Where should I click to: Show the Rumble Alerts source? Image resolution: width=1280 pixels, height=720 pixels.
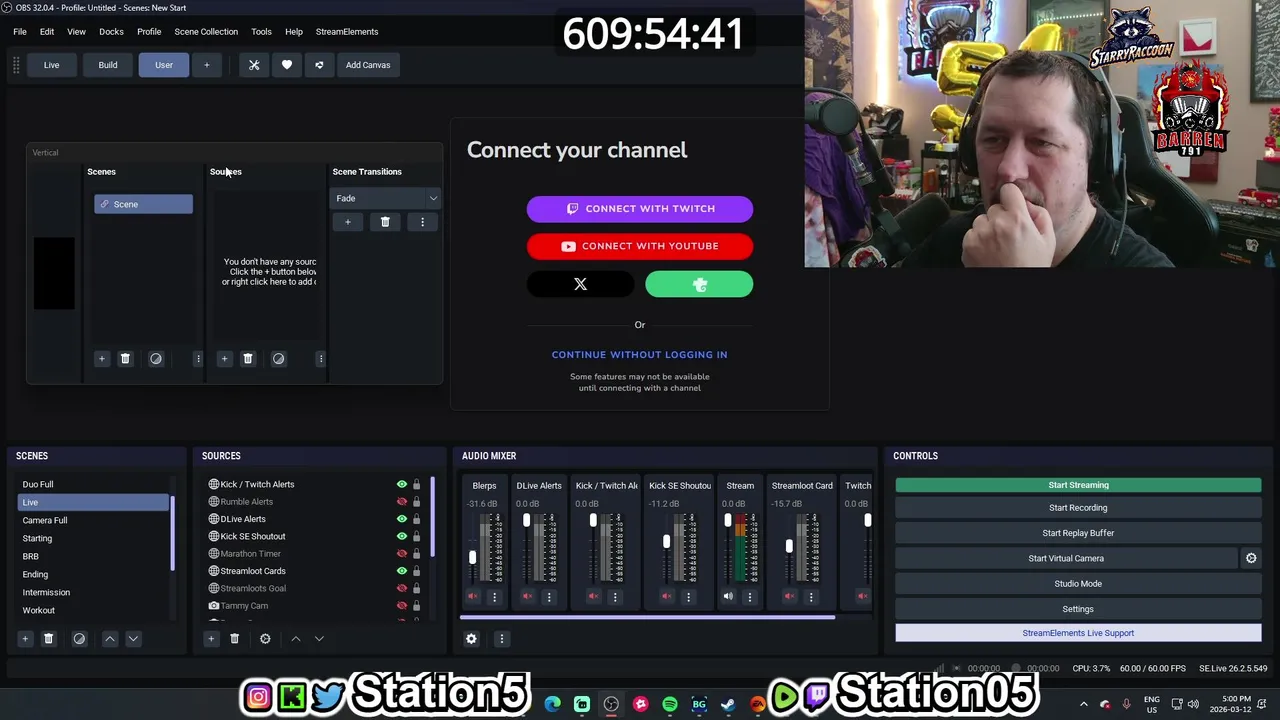coord(402,502)
